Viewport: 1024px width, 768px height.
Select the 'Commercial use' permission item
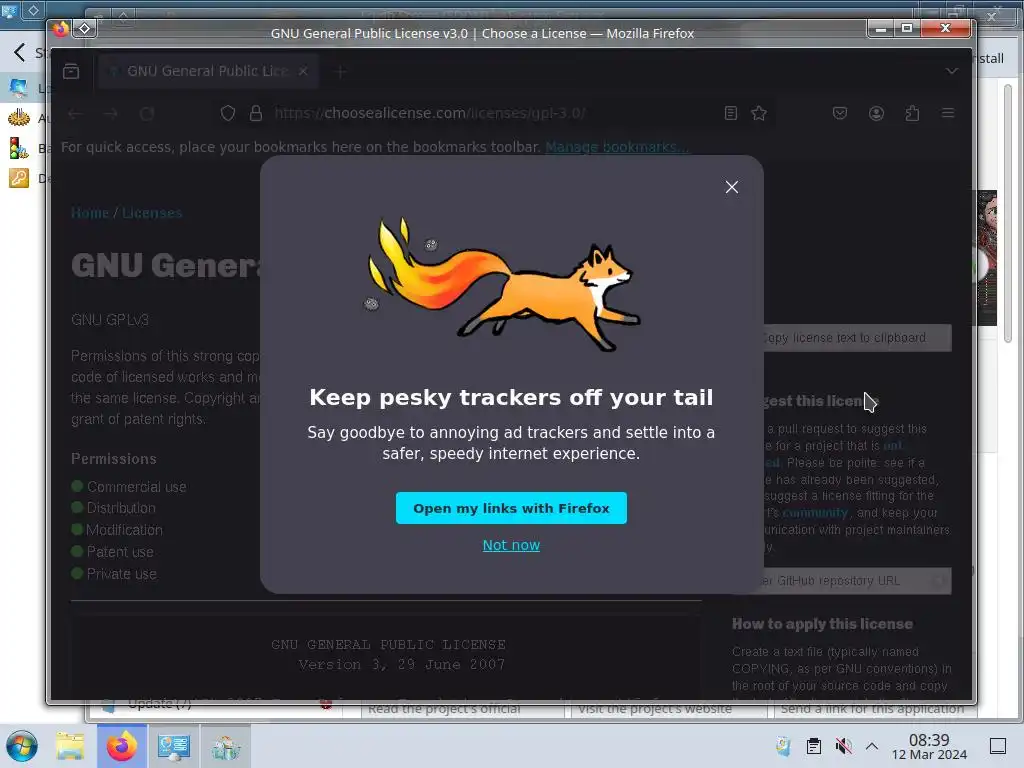pyautogui.click(x=129, y=487)
